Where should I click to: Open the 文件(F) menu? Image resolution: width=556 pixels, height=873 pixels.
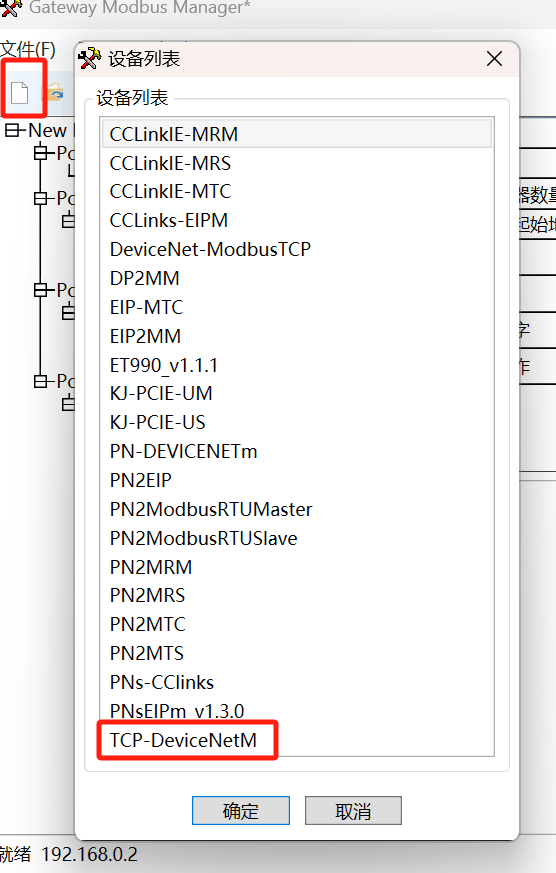[28, 50]
